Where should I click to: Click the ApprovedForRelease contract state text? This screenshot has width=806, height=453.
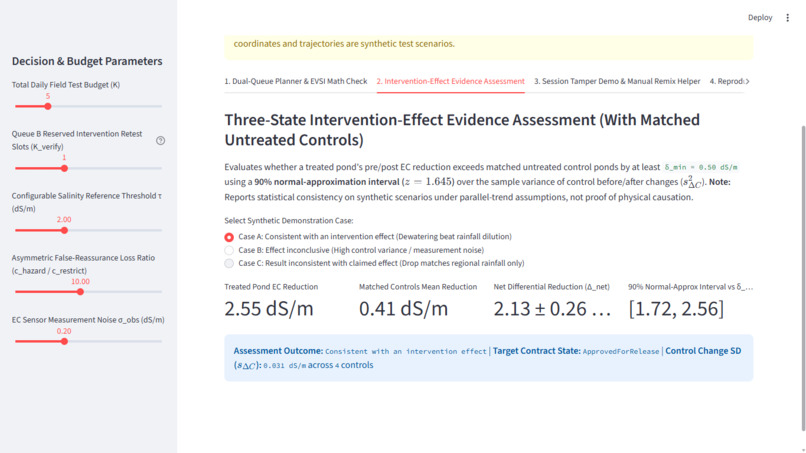click(621, 352)
